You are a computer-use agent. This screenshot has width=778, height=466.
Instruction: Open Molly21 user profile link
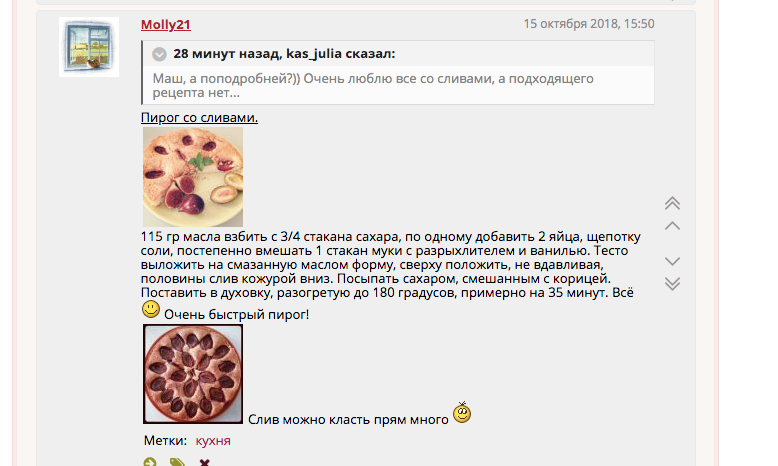[x=166, y=24]
